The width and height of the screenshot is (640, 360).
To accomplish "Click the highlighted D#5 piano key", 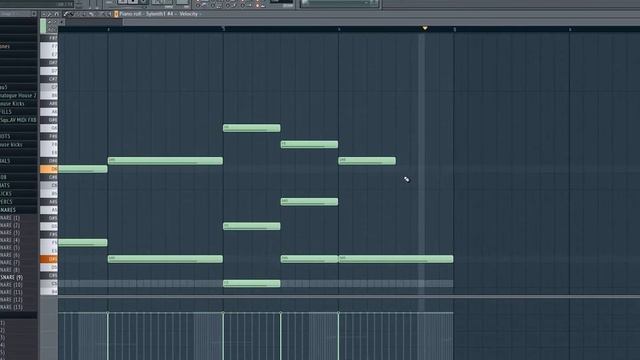I will 49,259.
